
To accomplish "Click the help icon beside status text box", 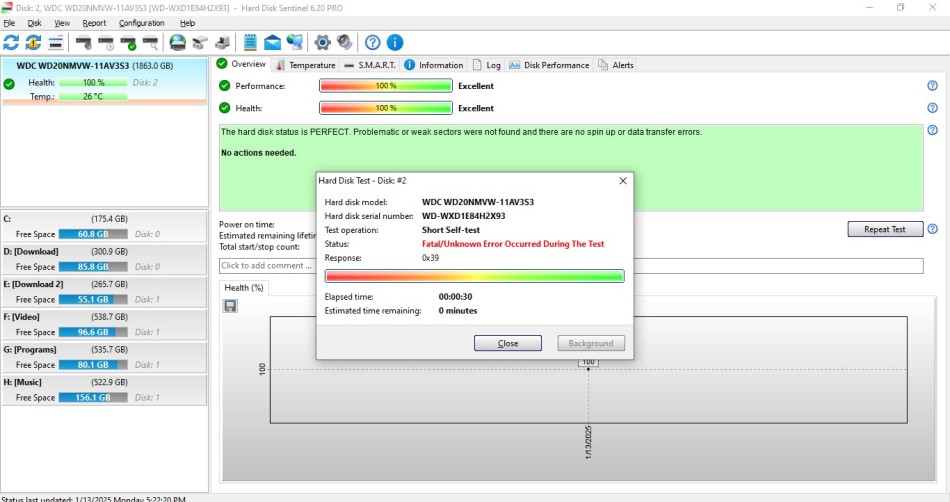I will pos(932,130).
